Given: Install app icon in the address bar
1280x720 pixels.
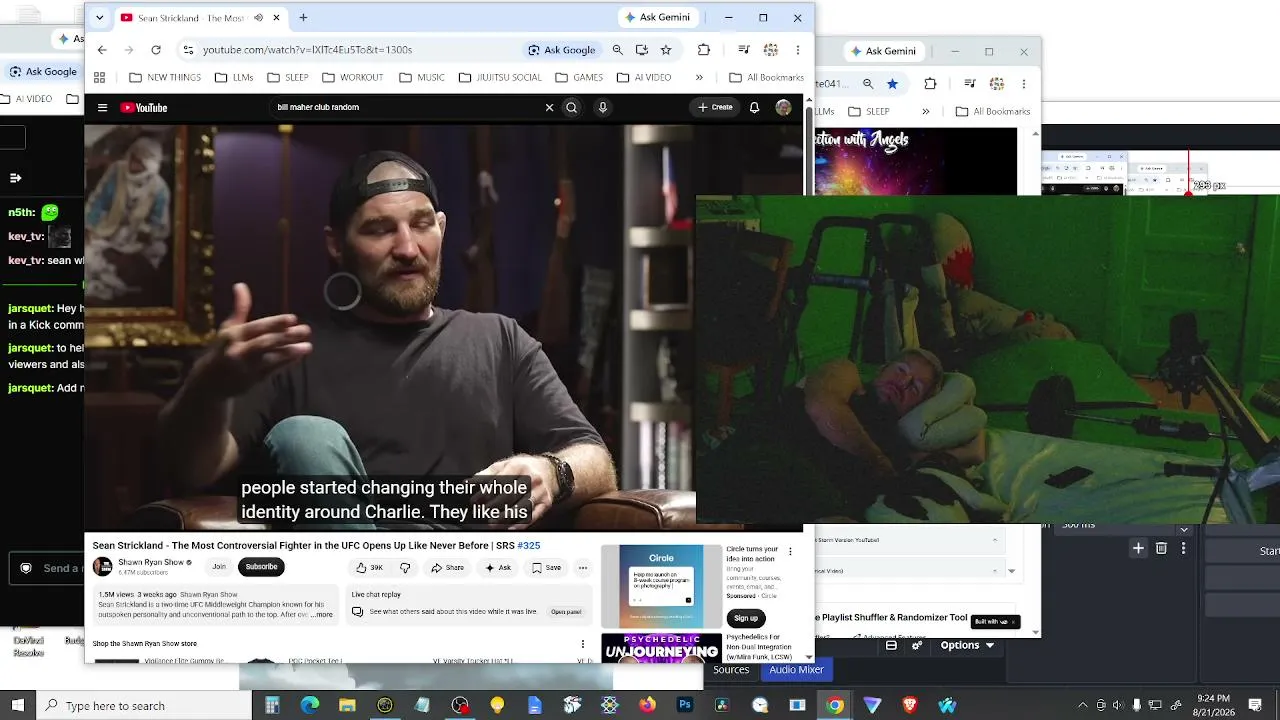Looking at the screenshot, I should (642, 50).
